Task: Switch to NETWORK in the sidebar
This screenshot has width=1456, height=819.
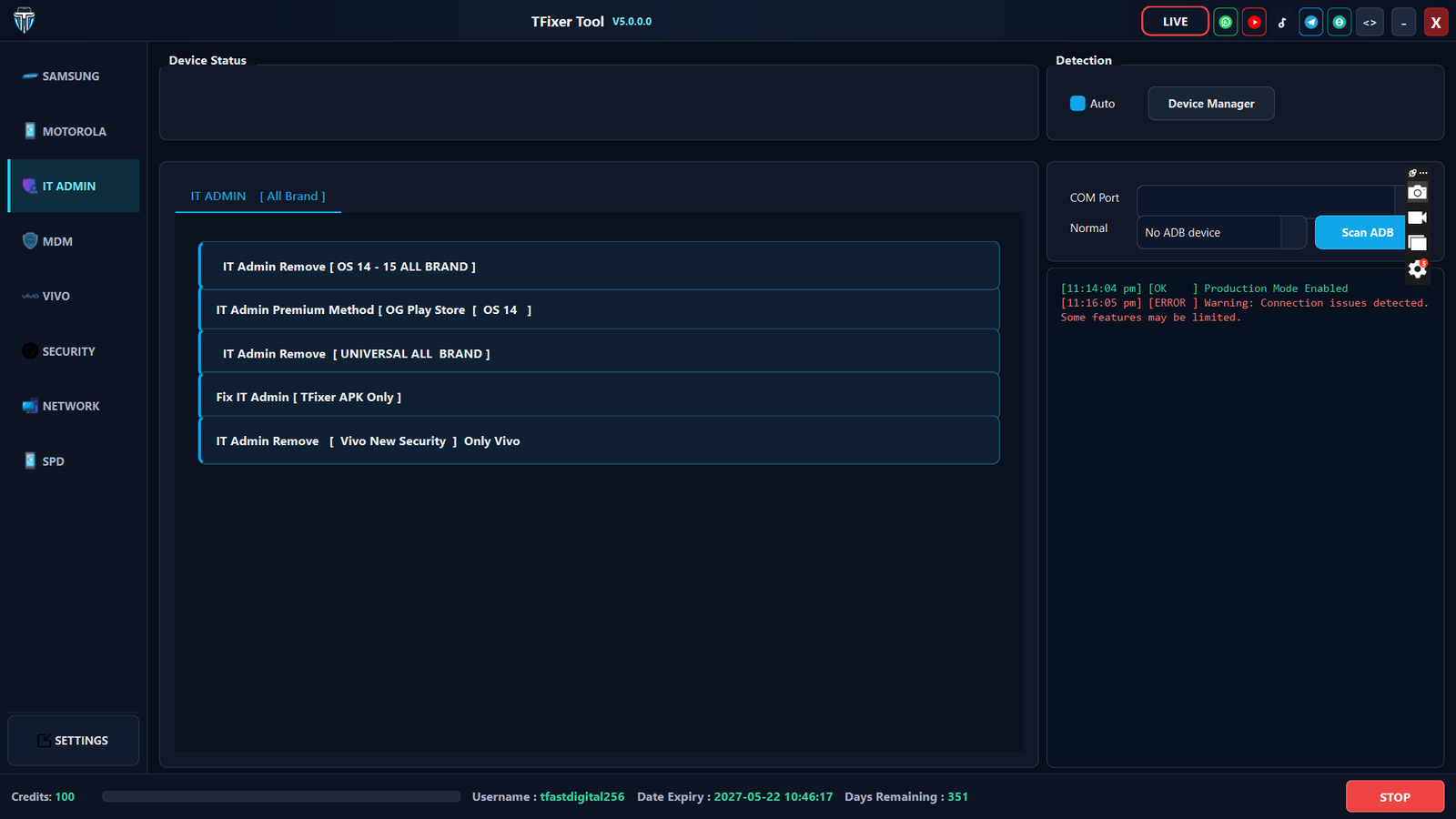Action: [74, 406]
